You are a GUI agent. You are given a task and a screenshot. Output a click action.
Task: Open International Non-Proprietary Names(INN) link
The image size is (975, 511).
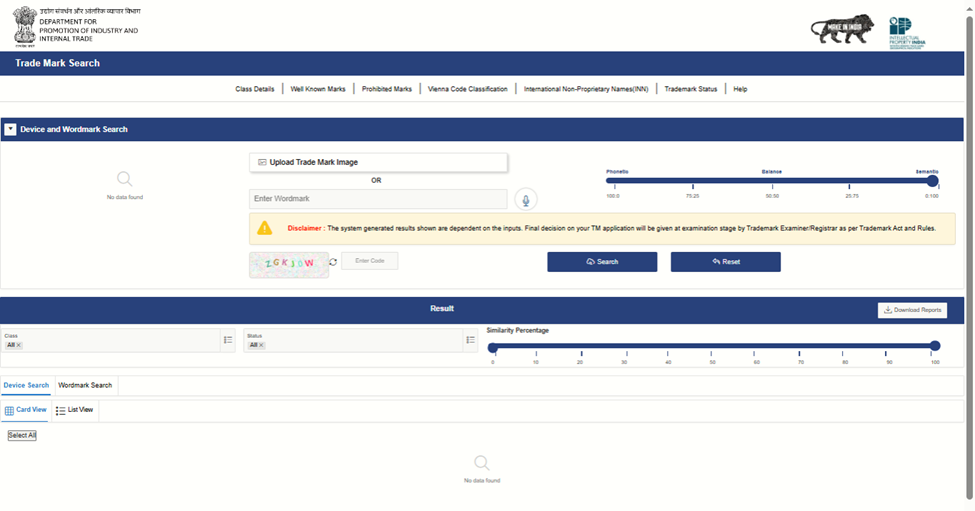(586, 89)
